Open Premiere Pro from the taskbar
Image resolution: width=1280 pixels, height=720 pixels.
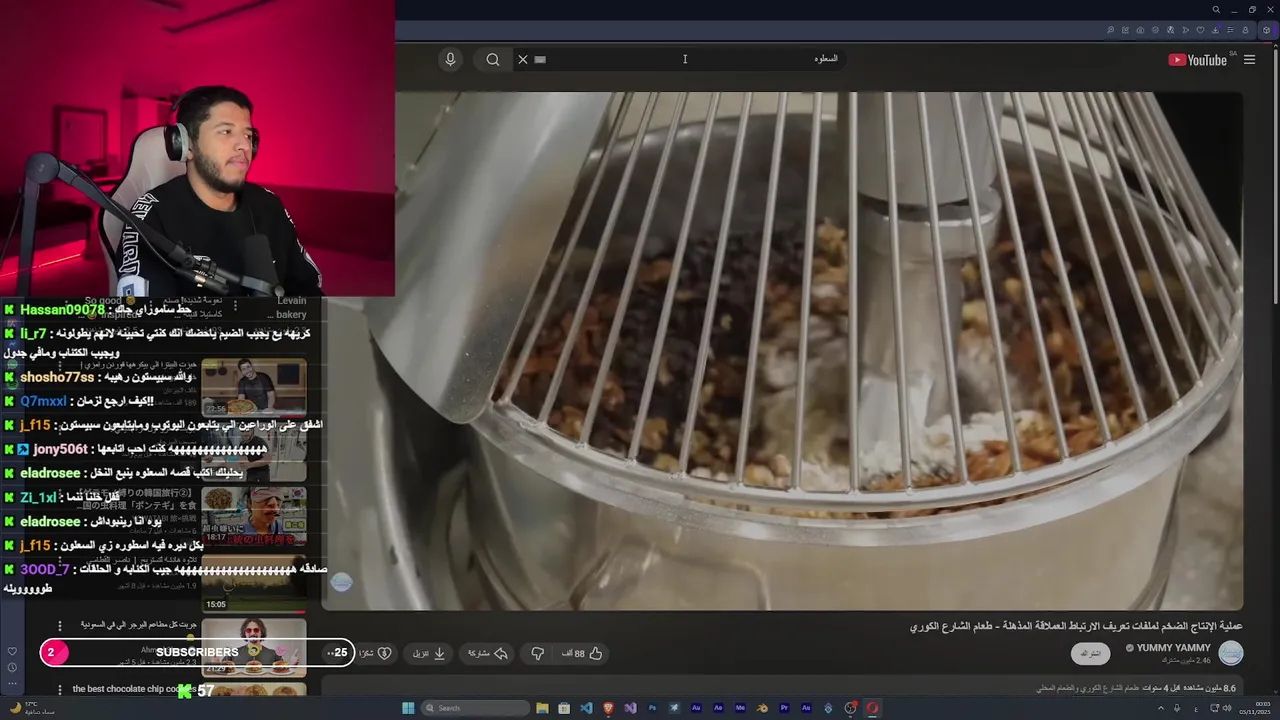click(x=784, y=708)
